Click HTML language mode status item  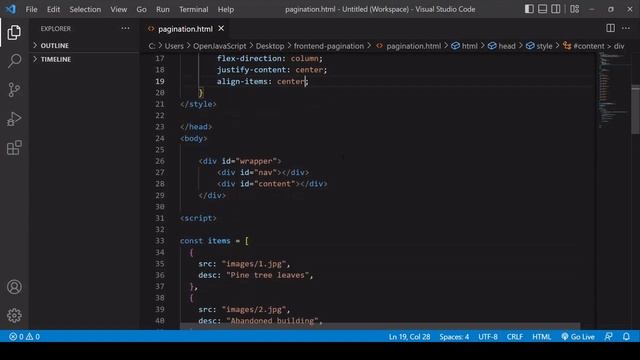click(x=542, y=337)
